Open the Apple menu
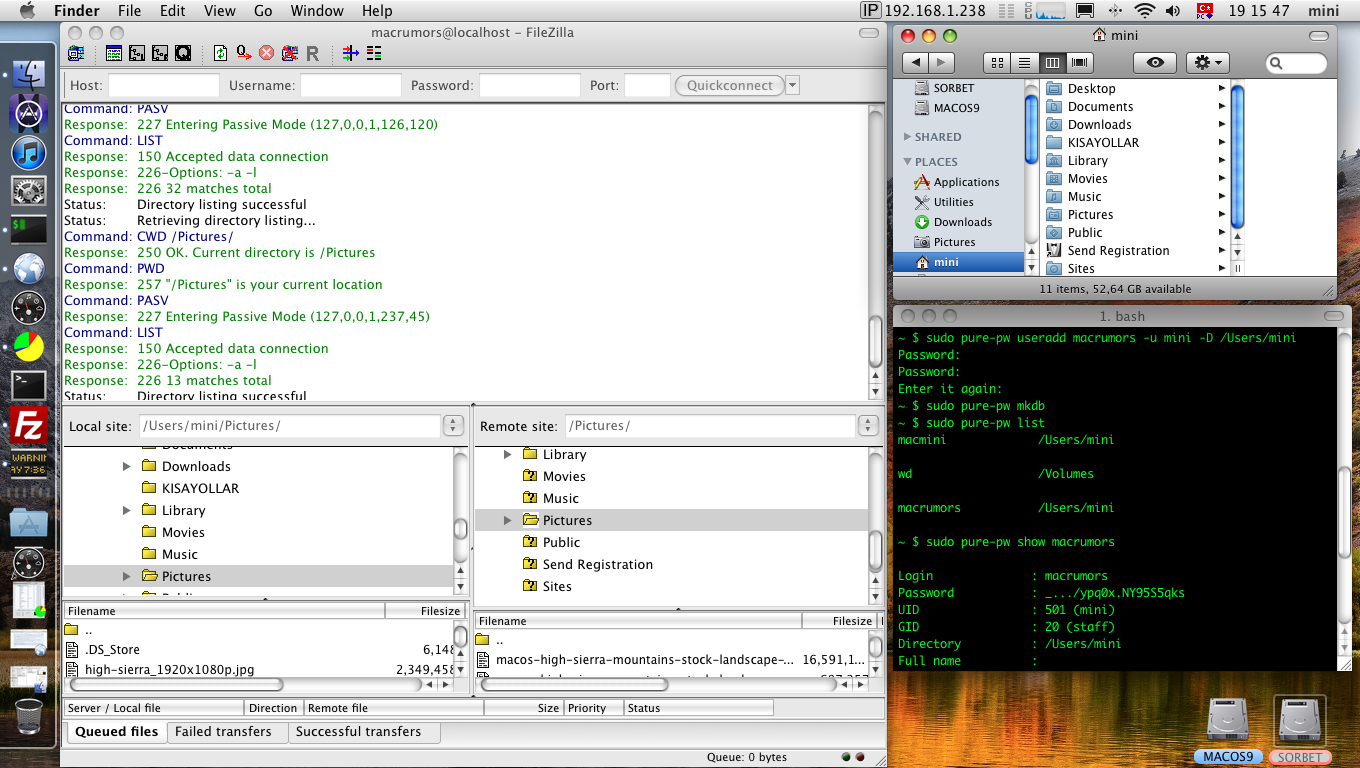The height and width of the screenshot is (768, 1360). pyautogui.click(x=27, y=11)
